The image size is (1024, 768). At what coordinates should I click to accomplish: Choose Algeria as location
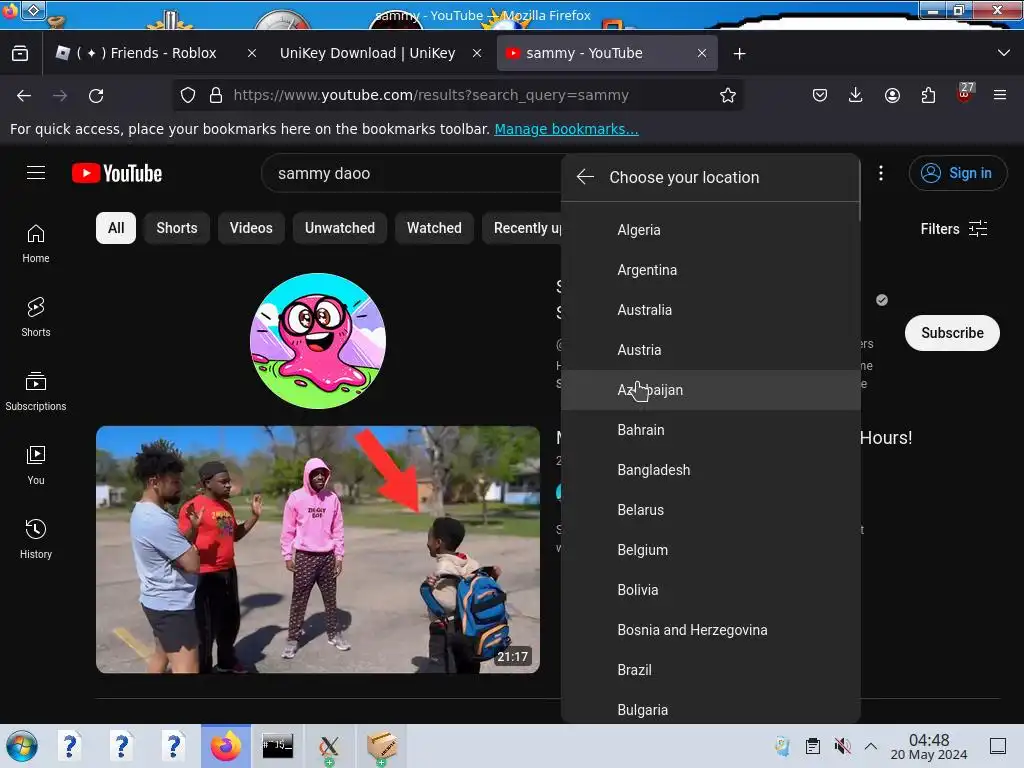[711, 230]
